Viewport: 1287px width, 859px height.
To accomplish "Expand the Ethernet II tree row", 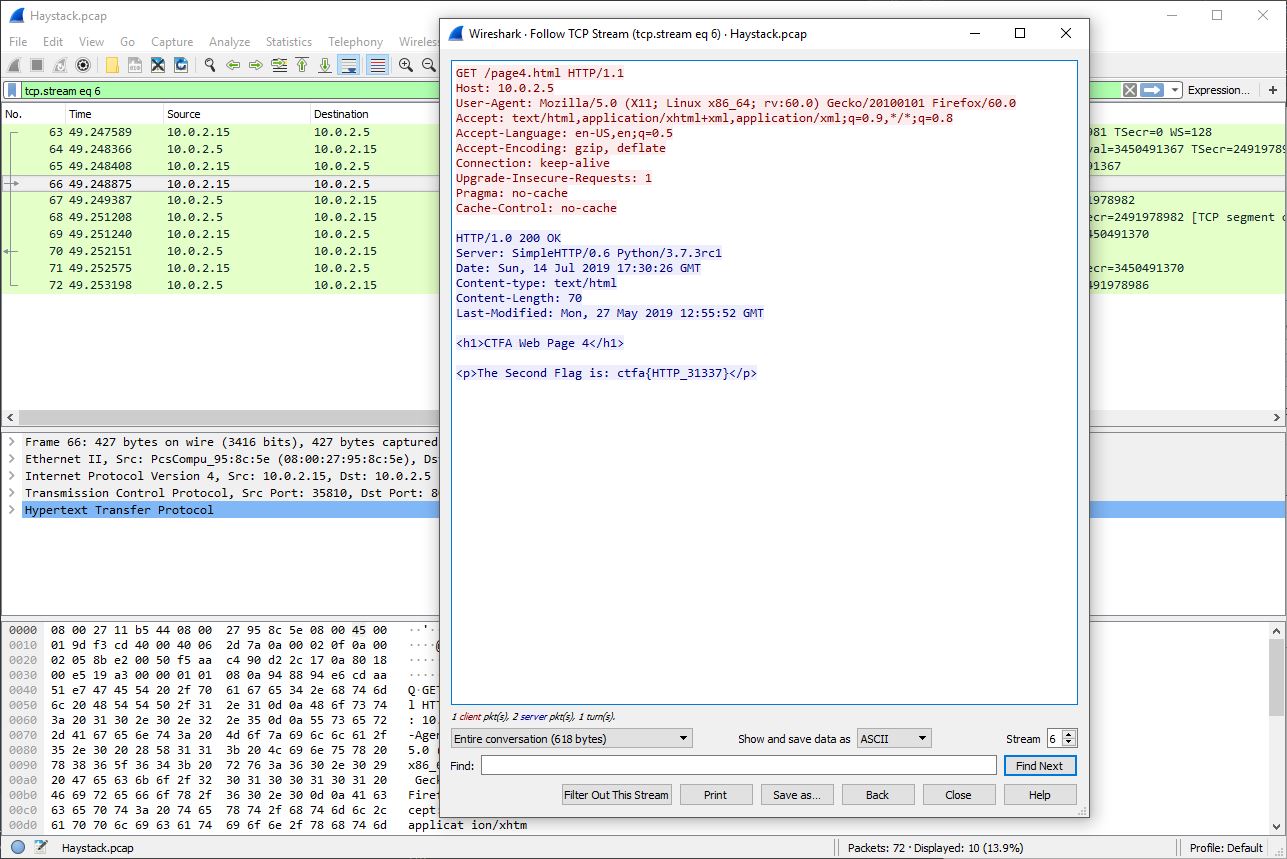I will [x=12, y=459].
